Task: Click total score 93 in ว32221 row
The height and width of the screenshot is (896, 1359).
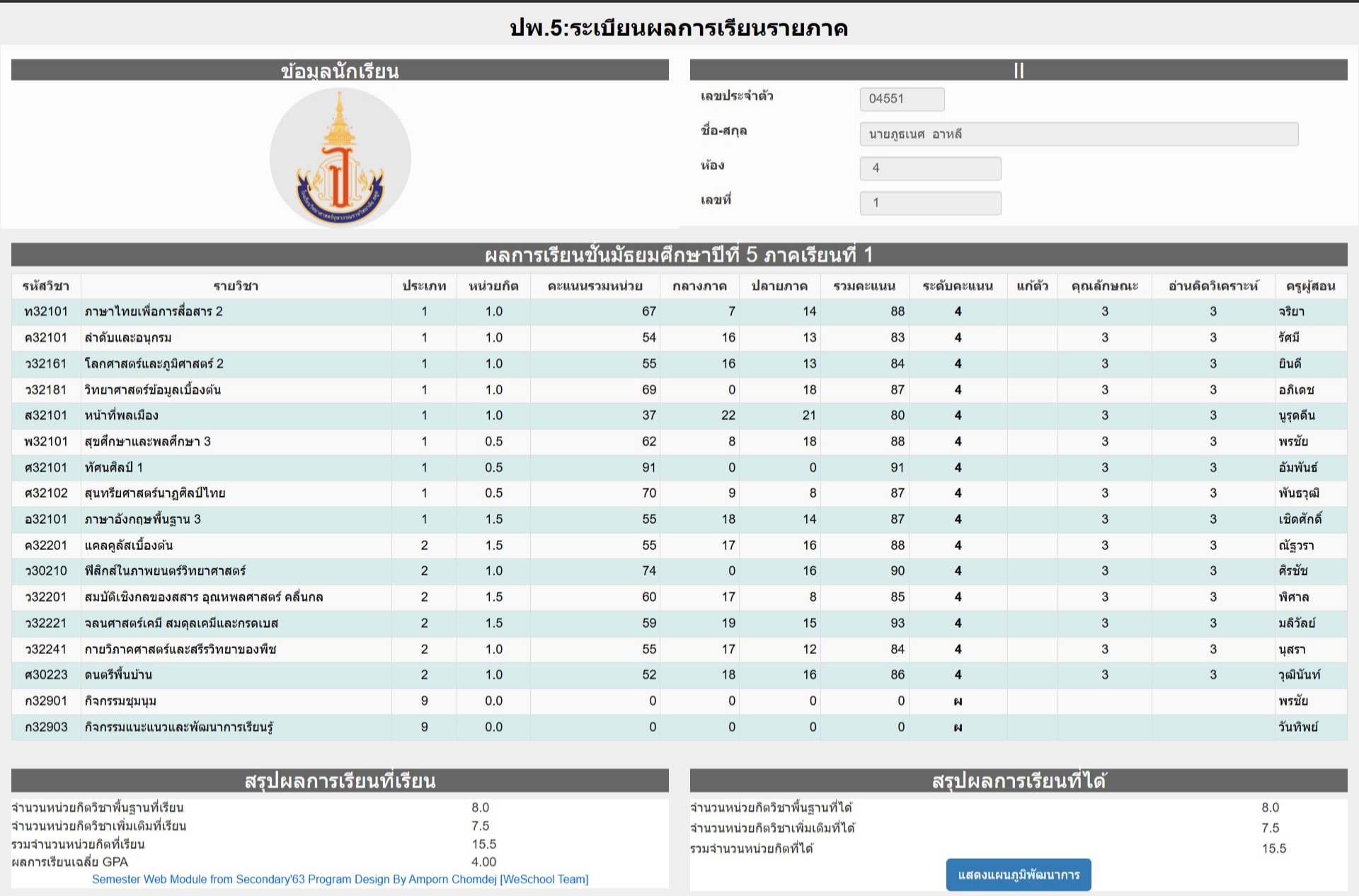Action: [x=898, y=624]
